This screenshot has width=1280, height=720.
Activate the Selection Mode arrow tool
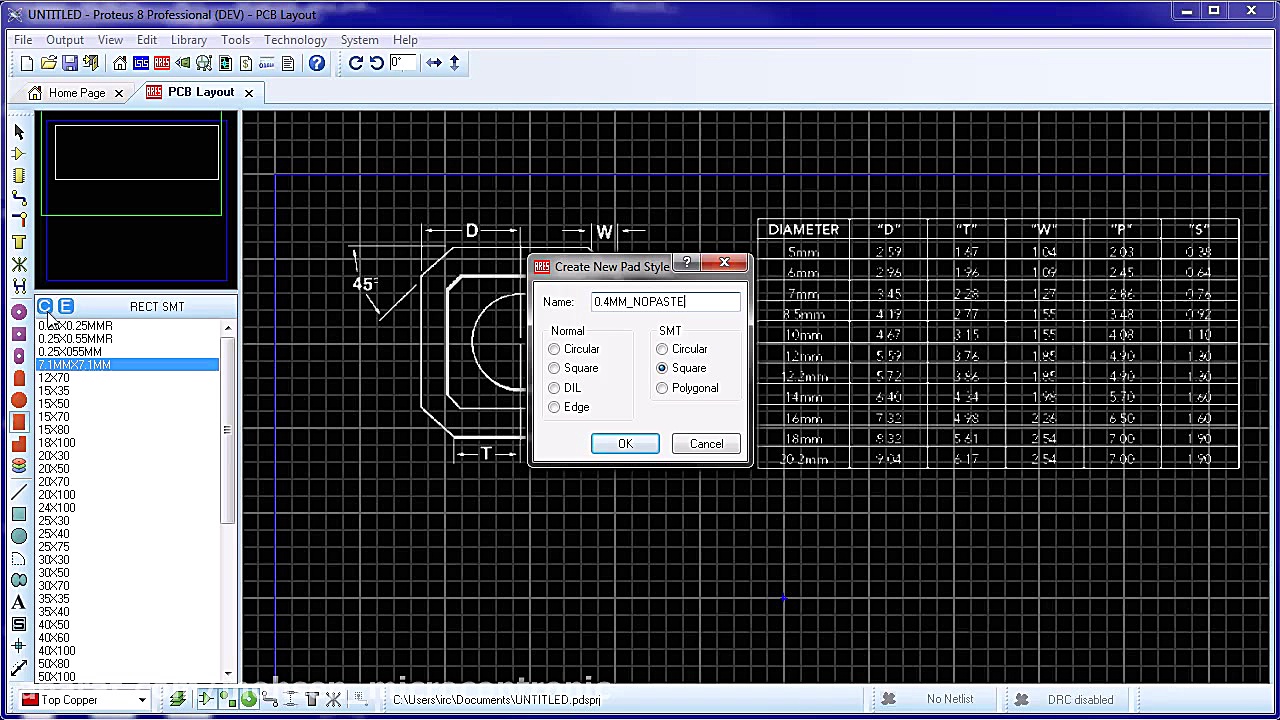pyautogui.click(x=19, y=132)
